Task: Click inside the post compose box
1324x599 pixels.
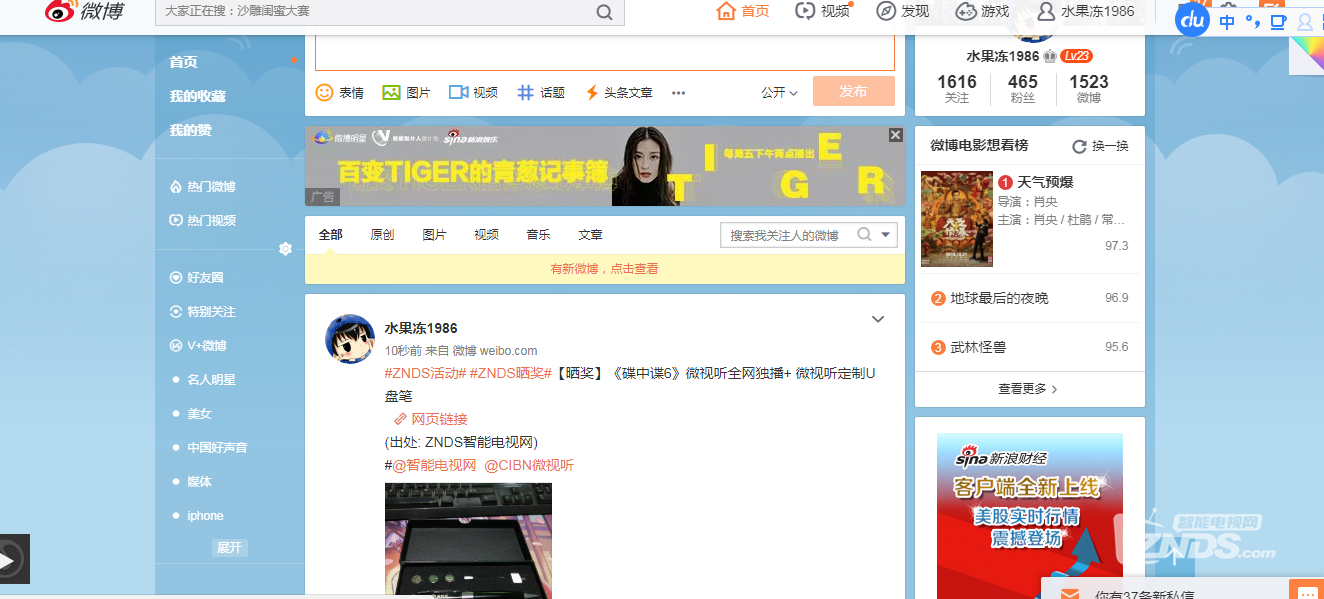Action: [605, 52]
